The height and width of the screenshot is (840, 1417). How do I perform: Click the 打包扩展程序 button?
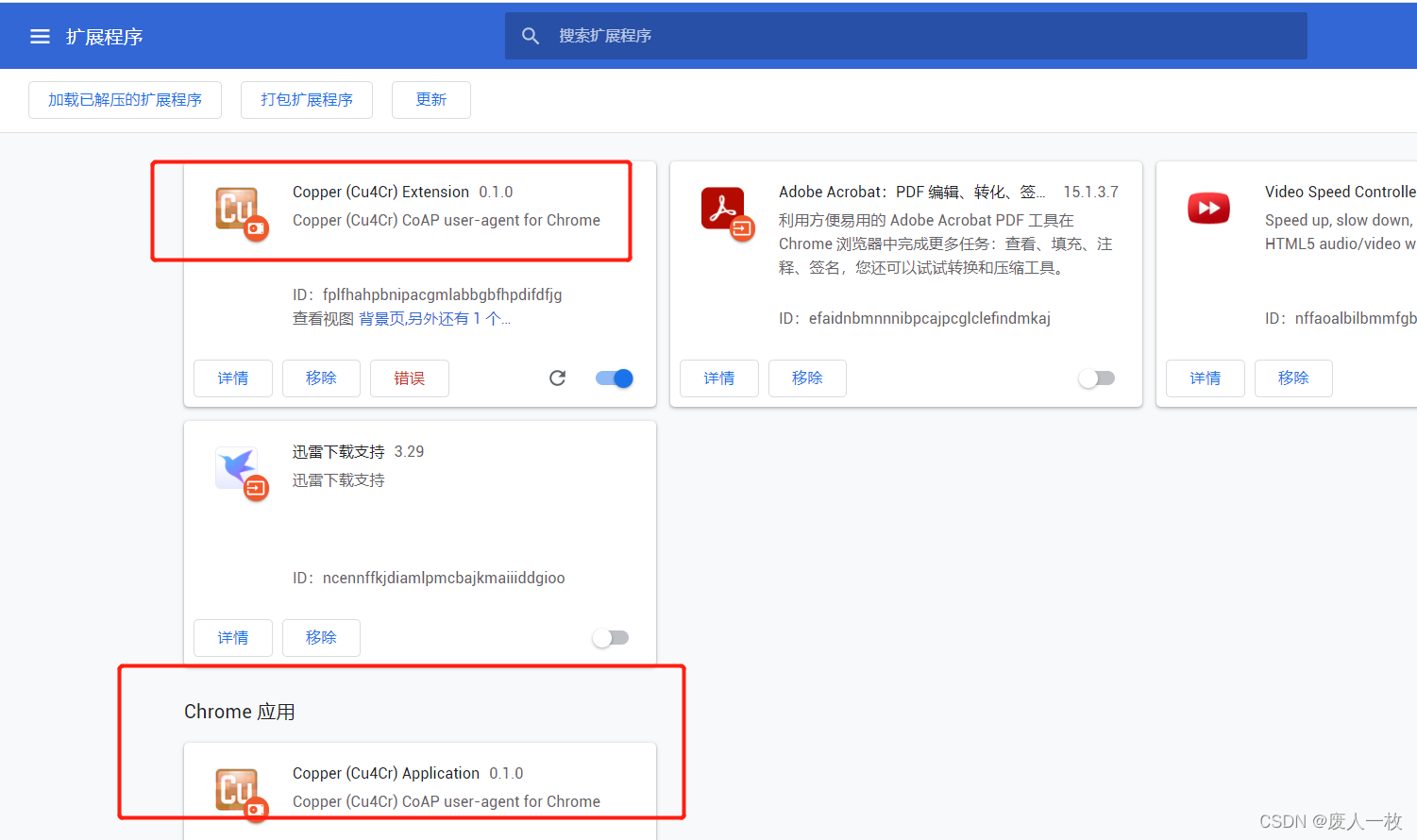(x=306, y=99)
